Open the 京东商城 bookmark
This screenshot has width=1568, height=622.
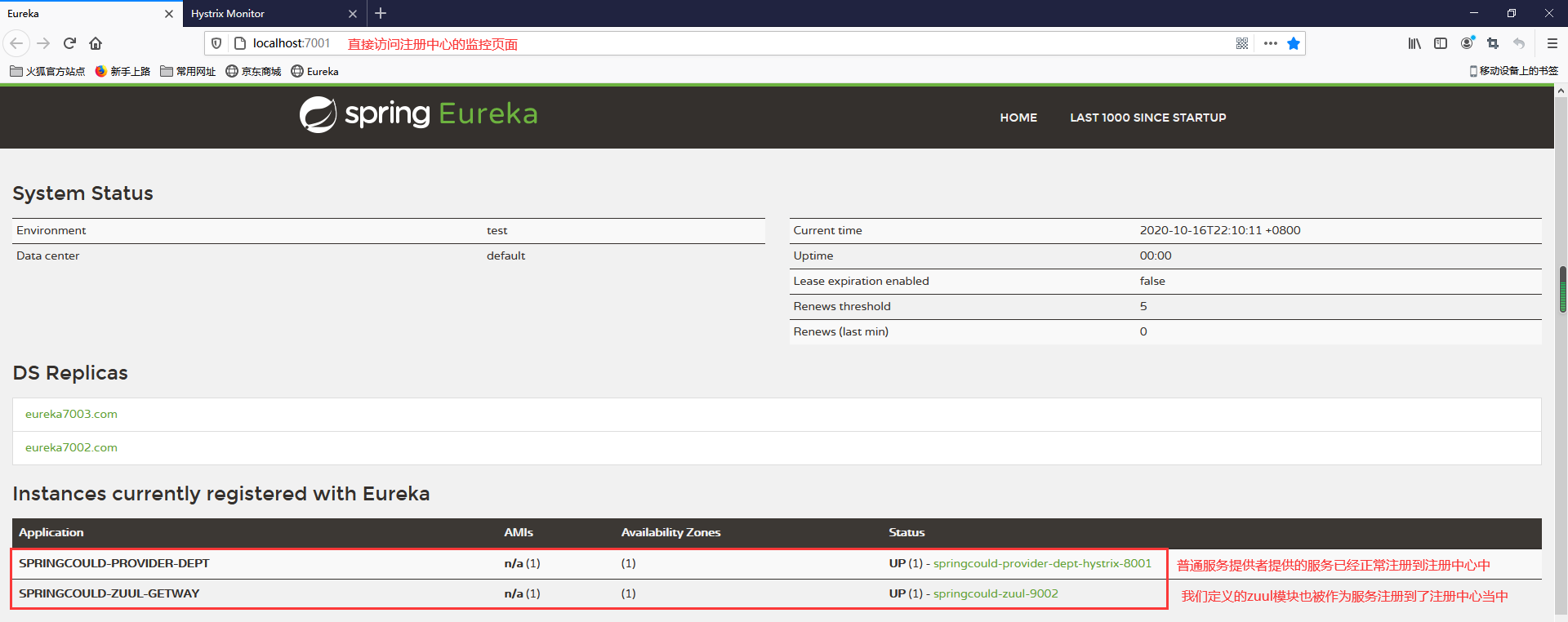[x=253, y=72]
